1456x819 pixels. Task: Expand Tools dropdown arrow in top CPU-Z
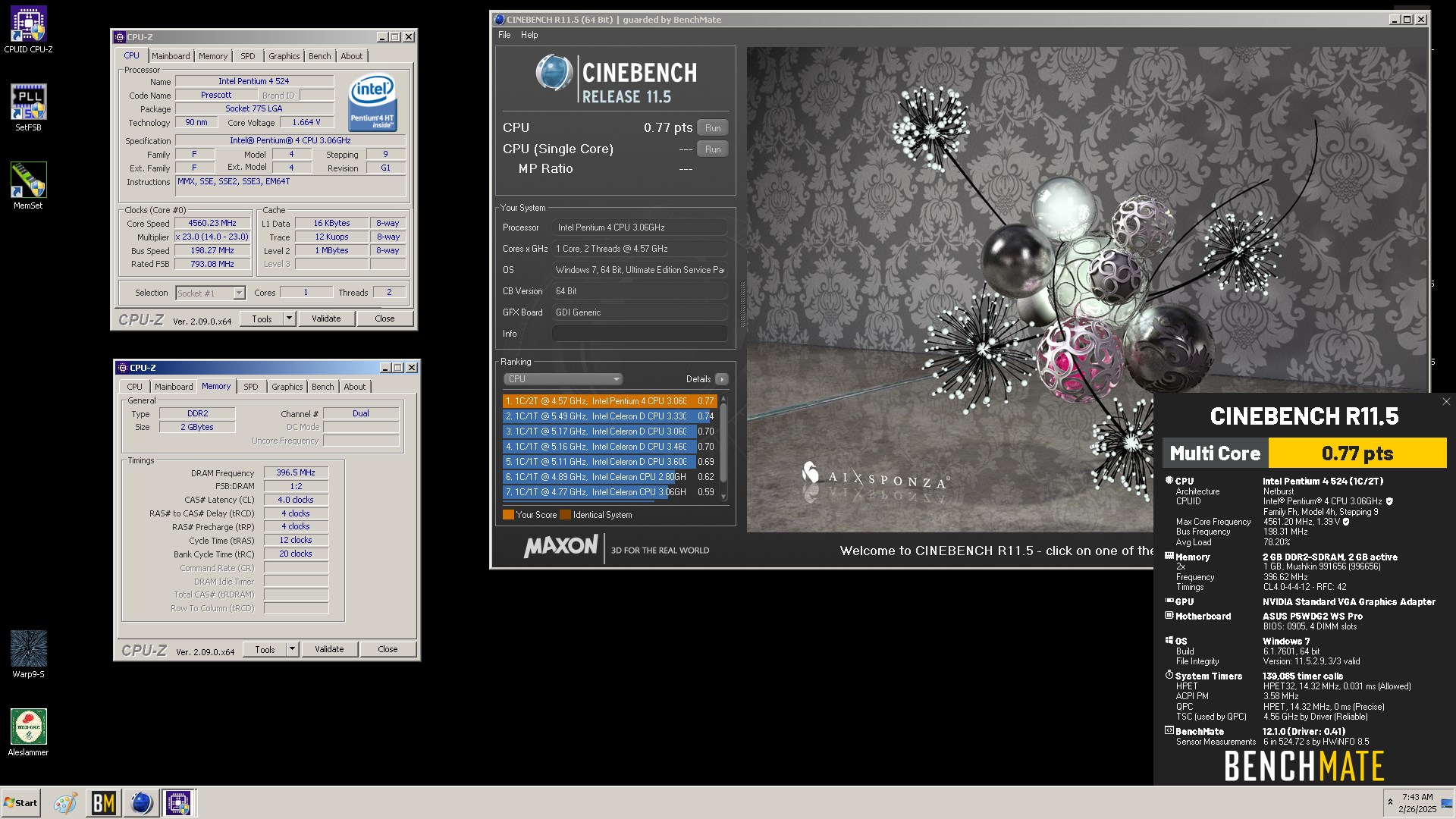coord(289,319)
